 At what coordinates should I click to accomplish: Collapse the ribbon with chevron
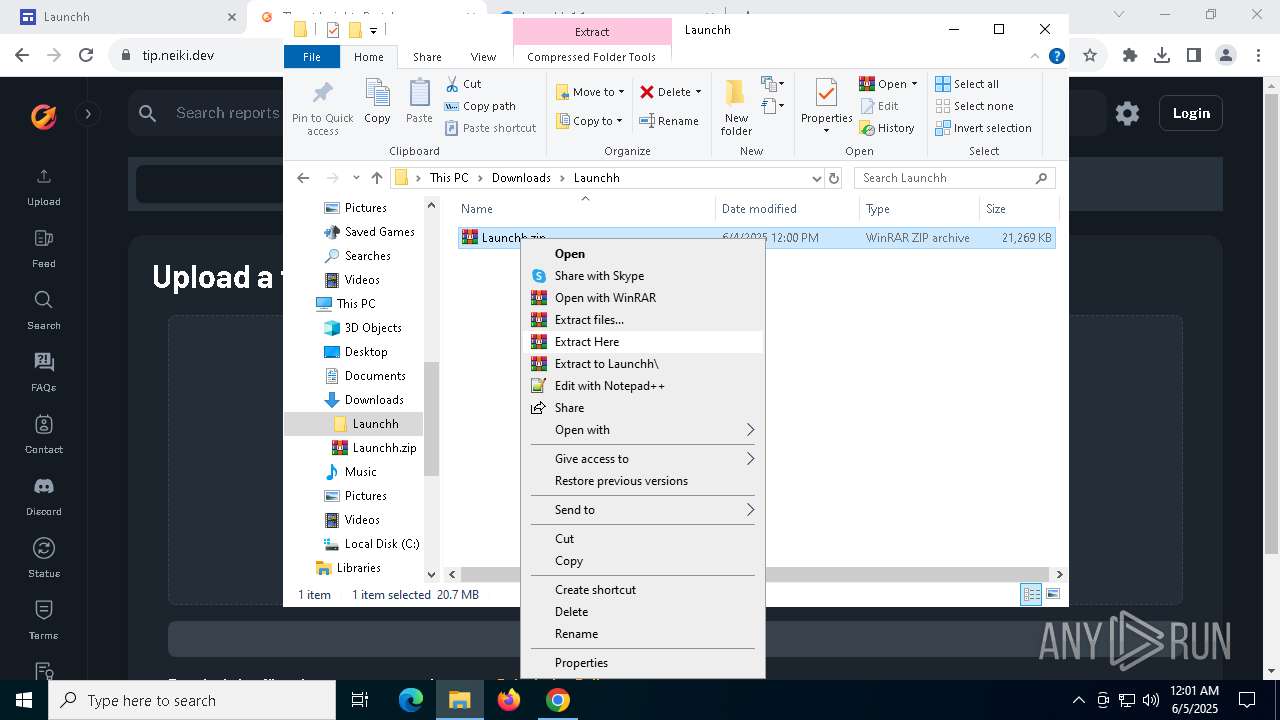click(x=1035, y=57)
